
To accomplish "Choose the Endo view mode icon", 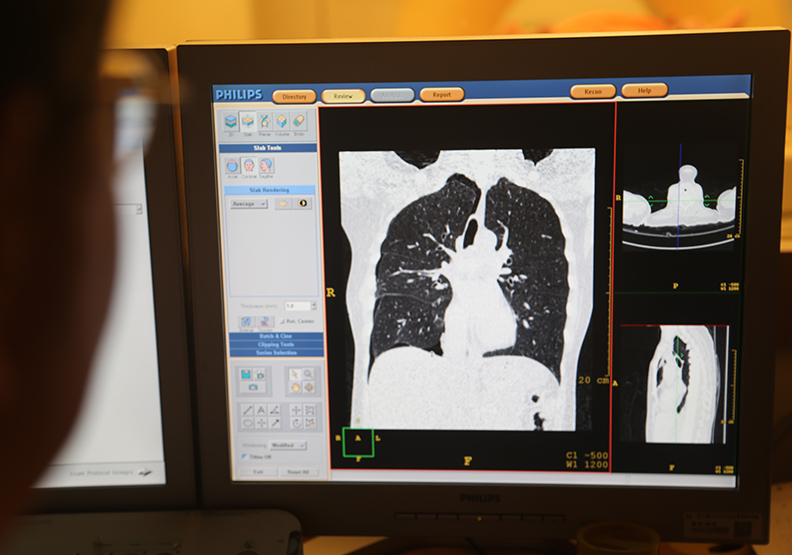I will click(298, 121).
